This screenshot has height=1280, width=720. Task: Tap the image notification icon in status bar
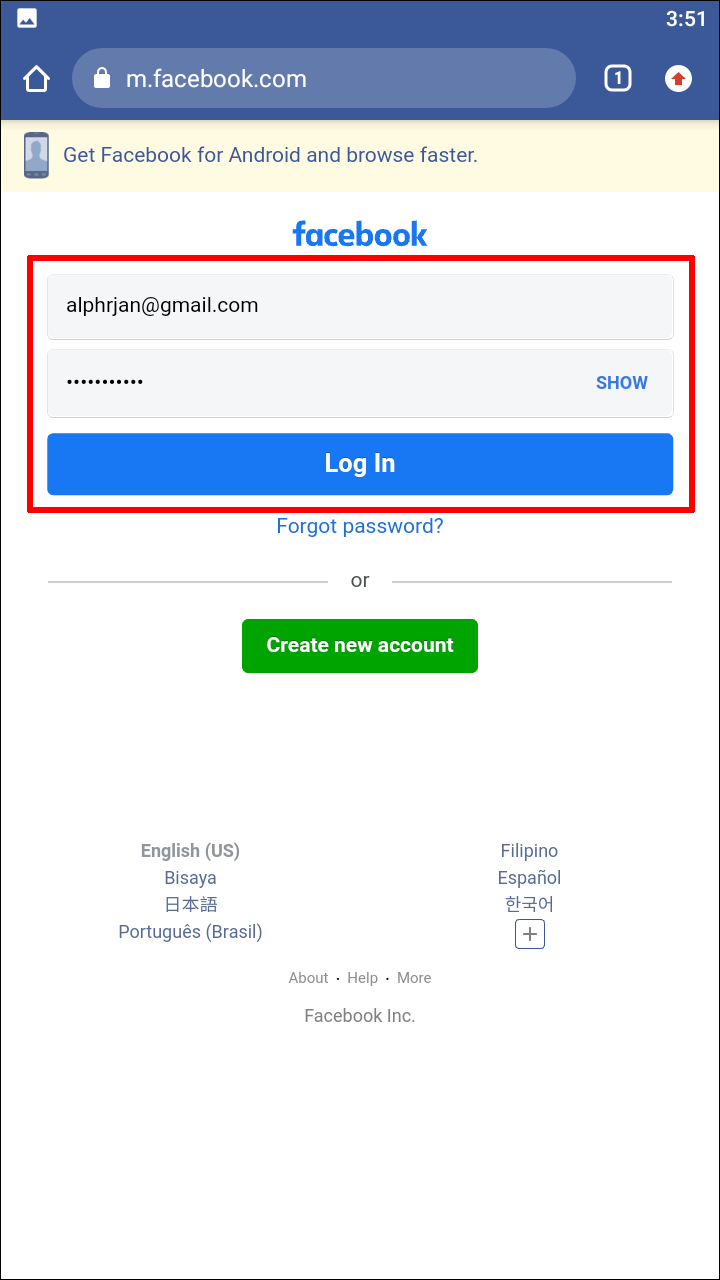[x=27, y=18]
